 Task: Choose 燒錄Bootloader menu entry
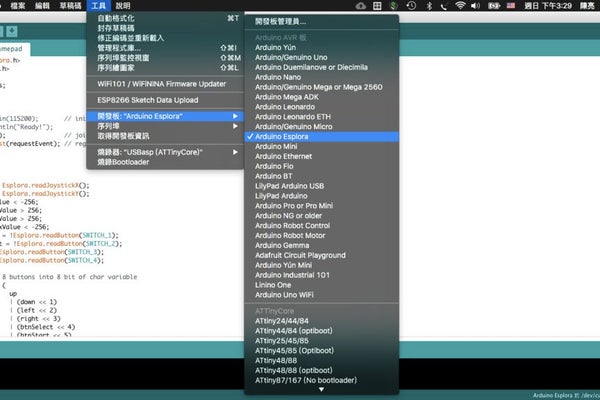(x=165, y=162)
